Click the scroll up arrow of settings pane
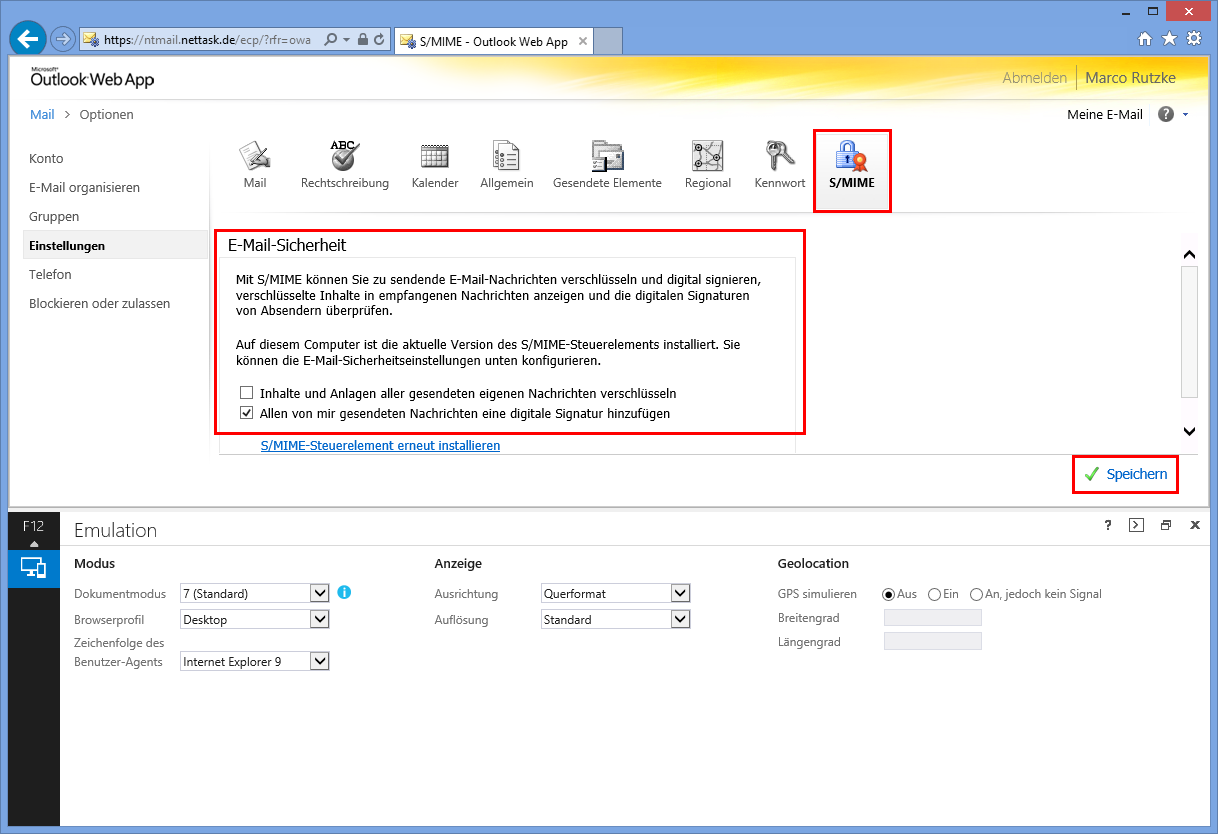1218x834 pixels. (x=1189, y=254)
